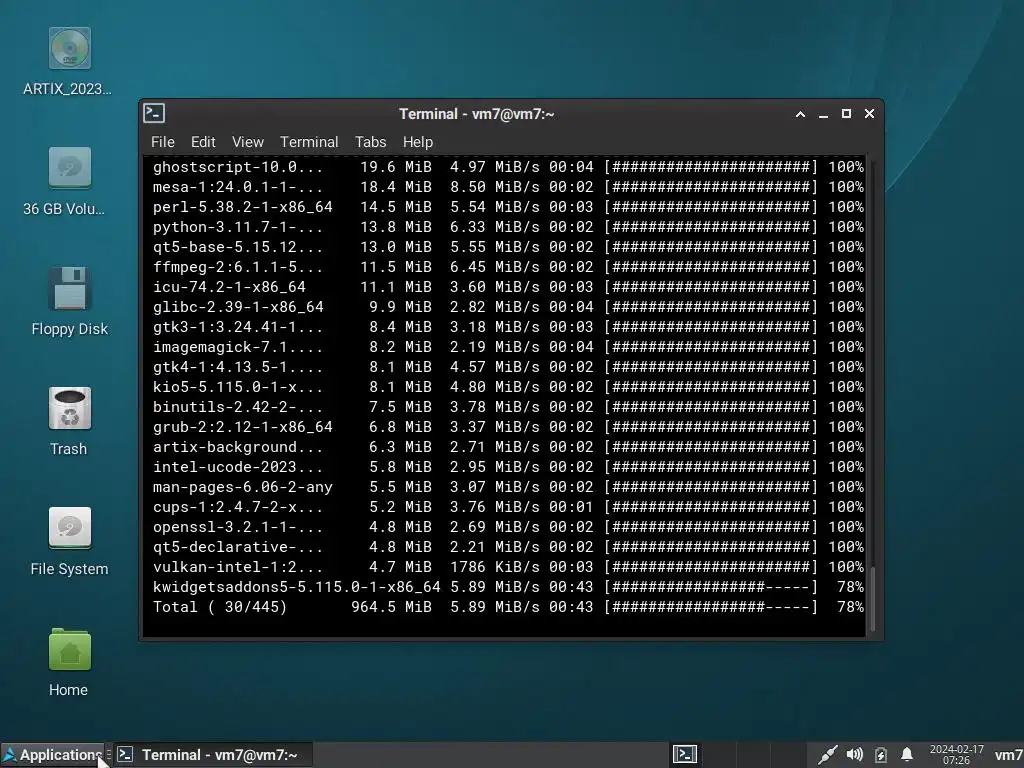Open the Edit menu
Screen dimensions: 1024x768
(203, 142)
